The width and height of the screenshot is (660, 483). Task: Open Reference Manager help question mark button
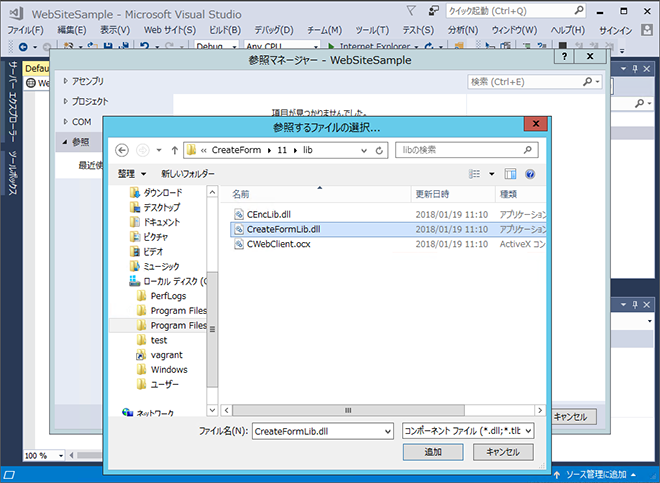564,56
